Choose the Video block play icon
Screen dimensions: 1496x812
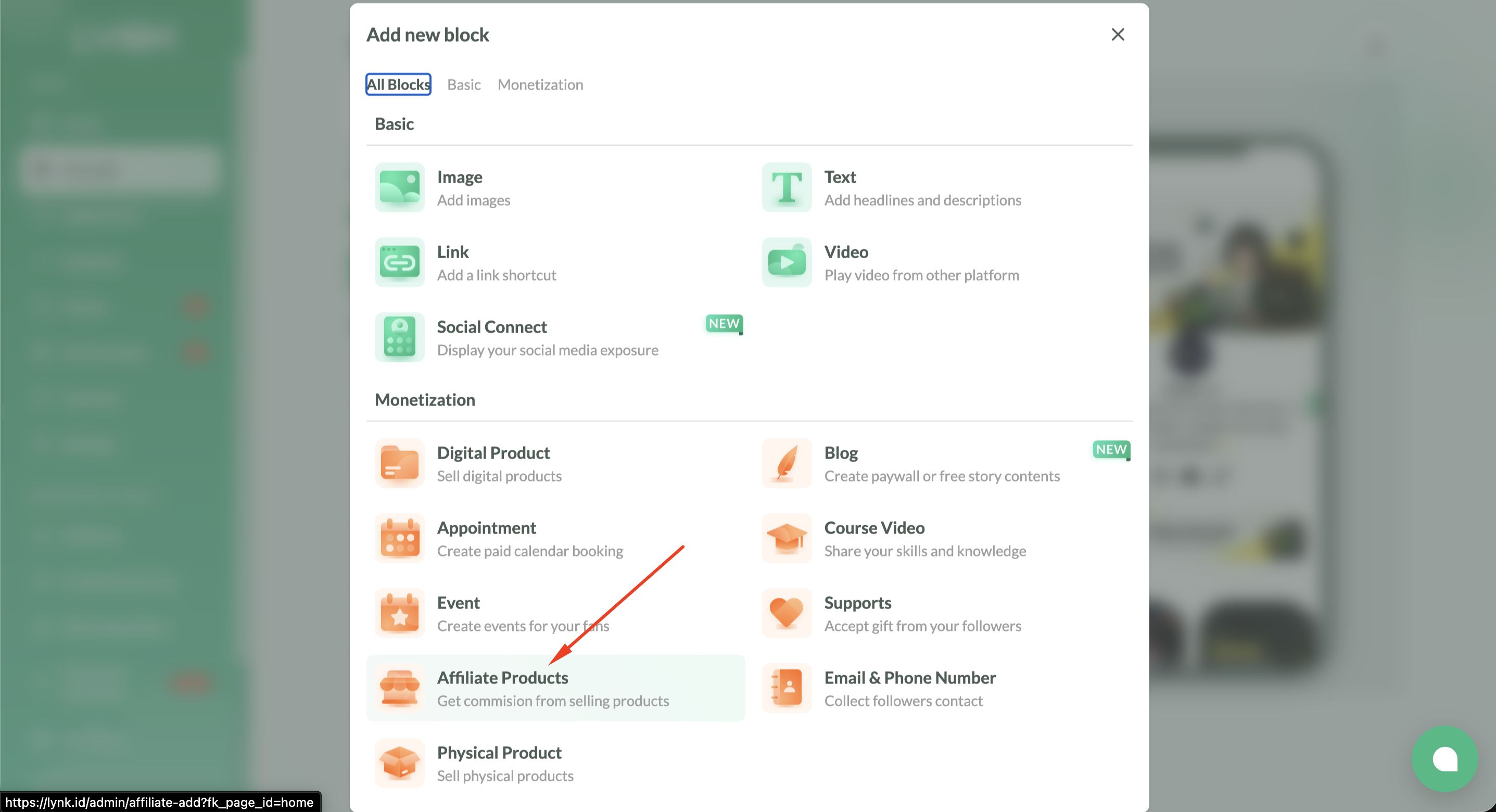coord(787,262)
